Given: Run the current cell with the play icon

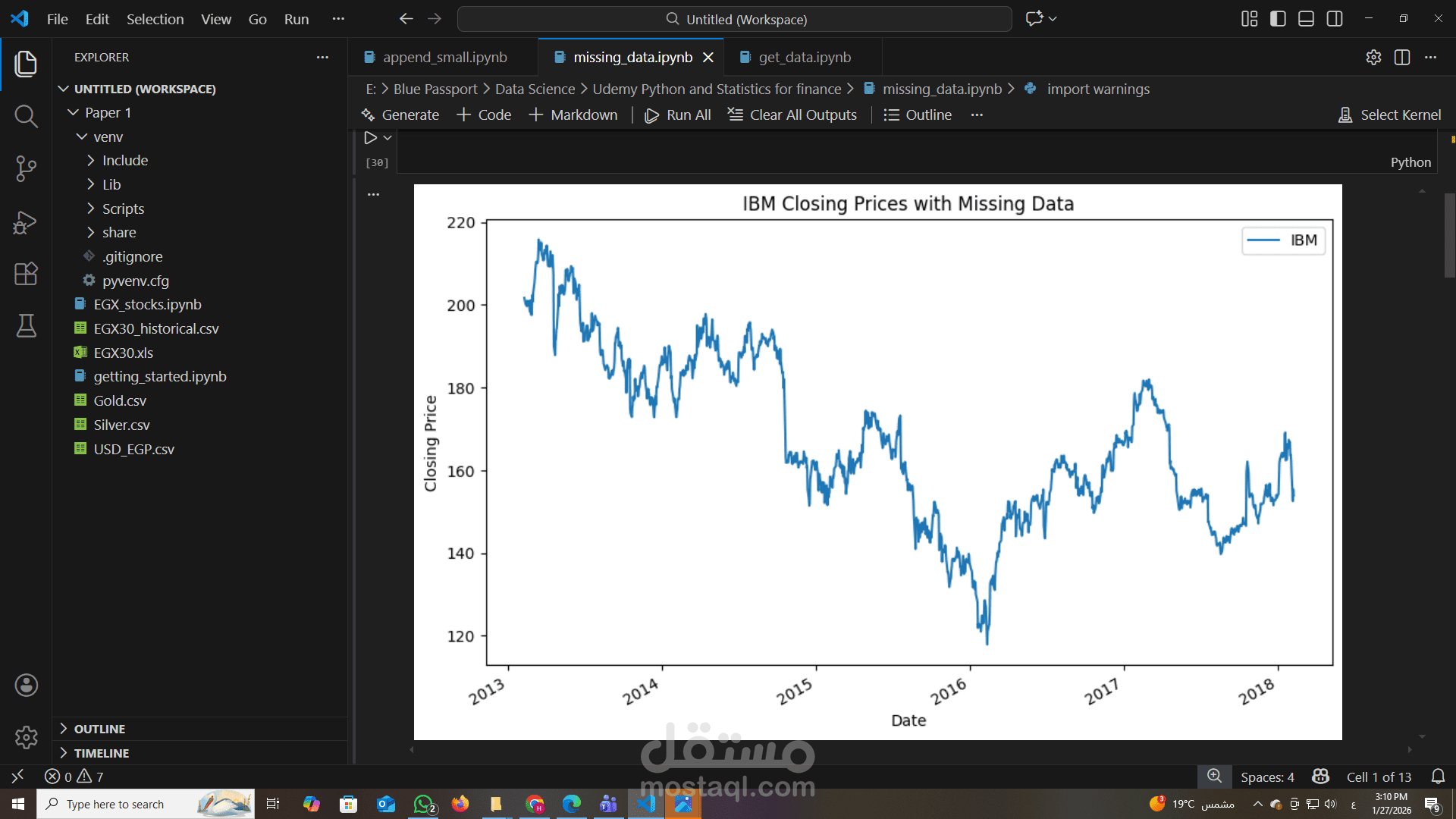Looking at the screenshot, I should pos(370,138).
